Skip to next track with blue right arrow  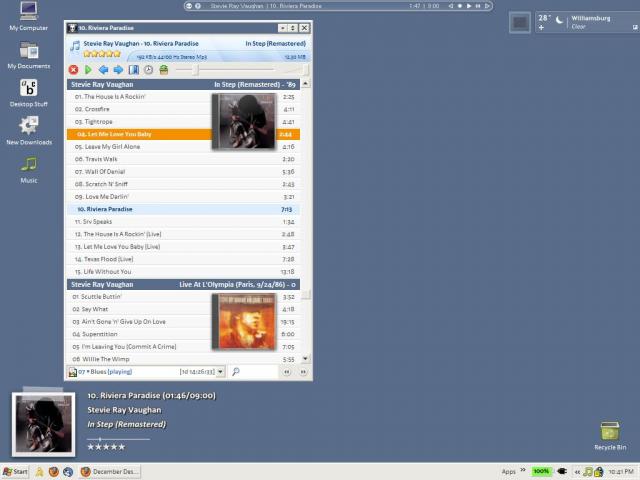118,70
